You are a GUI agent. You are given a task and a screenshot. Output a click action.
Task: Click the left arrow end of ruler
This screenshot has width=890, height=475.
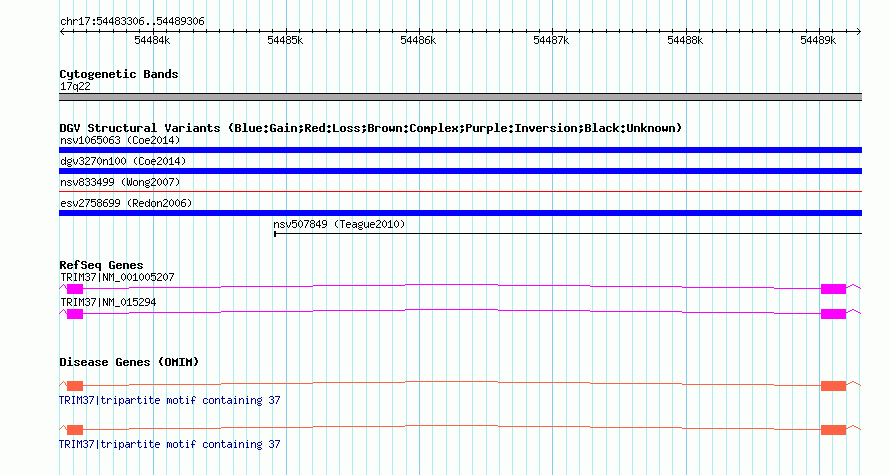pos(62,31)
